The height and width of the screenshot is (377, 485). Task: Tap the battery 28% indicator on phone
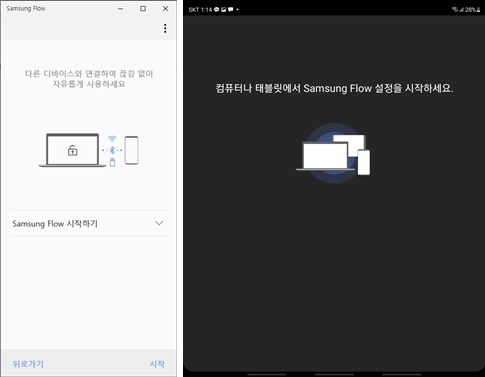472,10
